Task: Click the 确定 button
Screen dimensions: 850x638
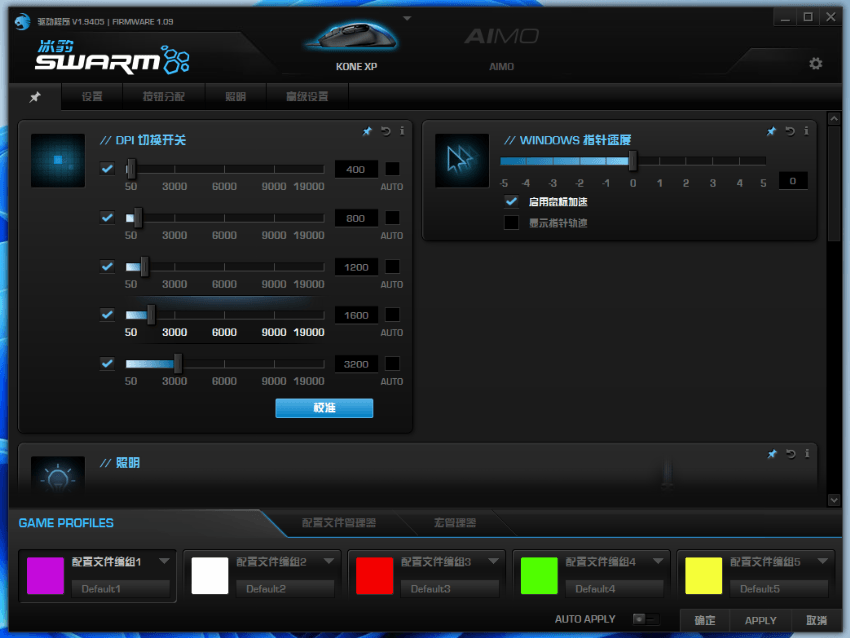Action: pos(705,620)
